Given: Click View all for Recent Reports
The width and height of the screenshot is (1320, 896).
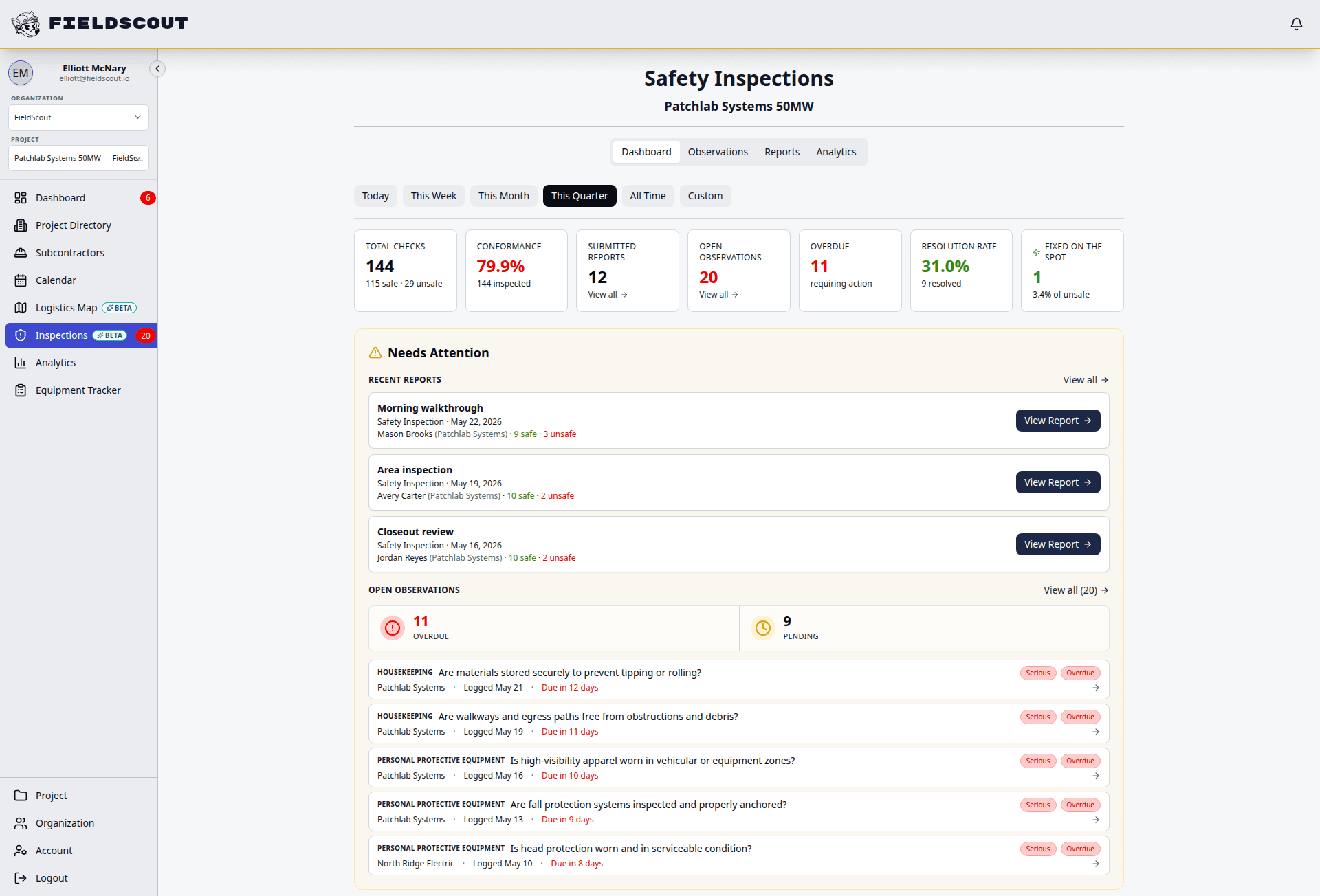Looking at the screenshot, I should [x=1086, y=380].
